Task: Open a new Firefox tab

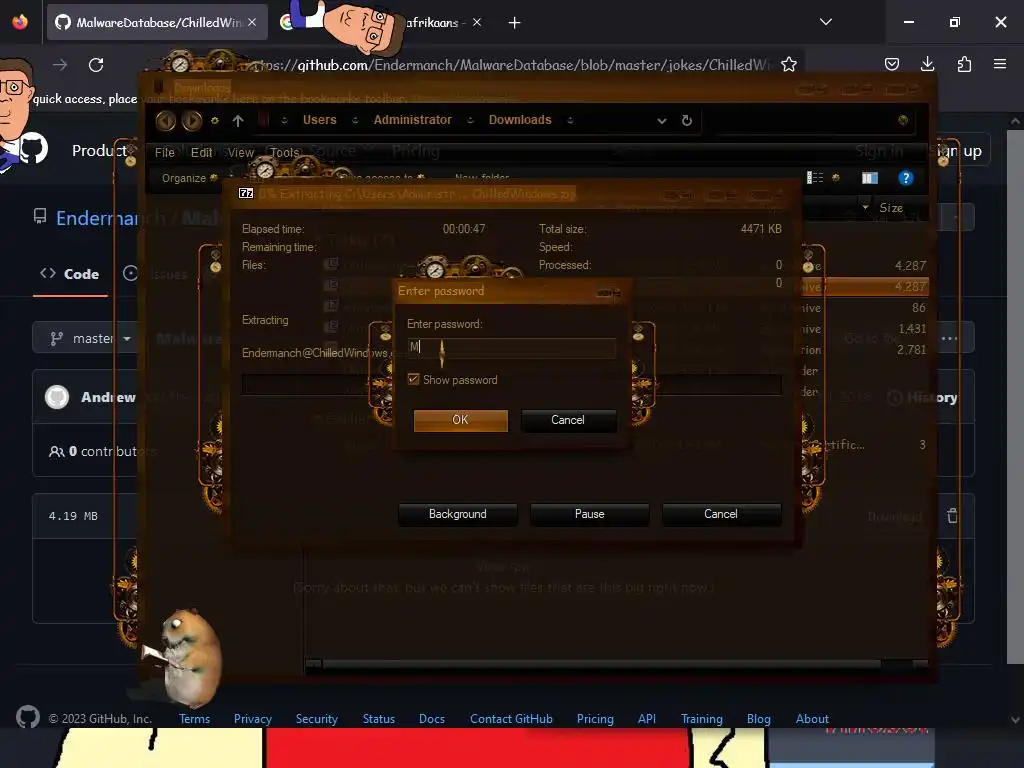Action: (515, 23)
